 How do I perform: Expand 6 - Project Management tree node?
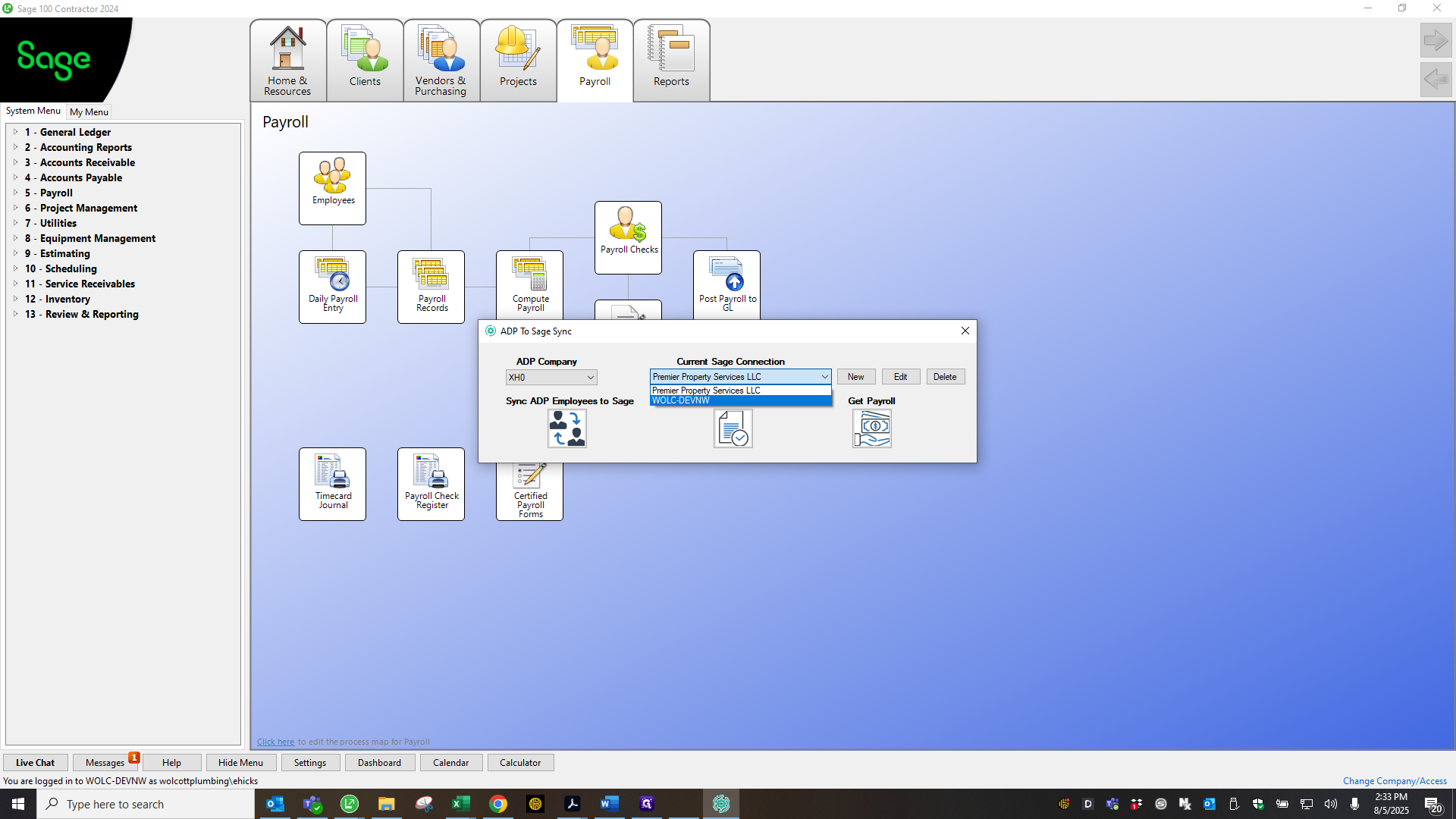15,208
